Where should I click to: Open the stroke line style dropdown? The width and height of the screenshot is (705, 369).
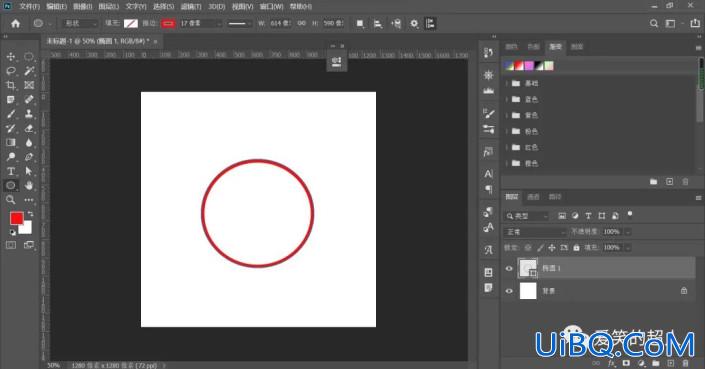(239, 23)
